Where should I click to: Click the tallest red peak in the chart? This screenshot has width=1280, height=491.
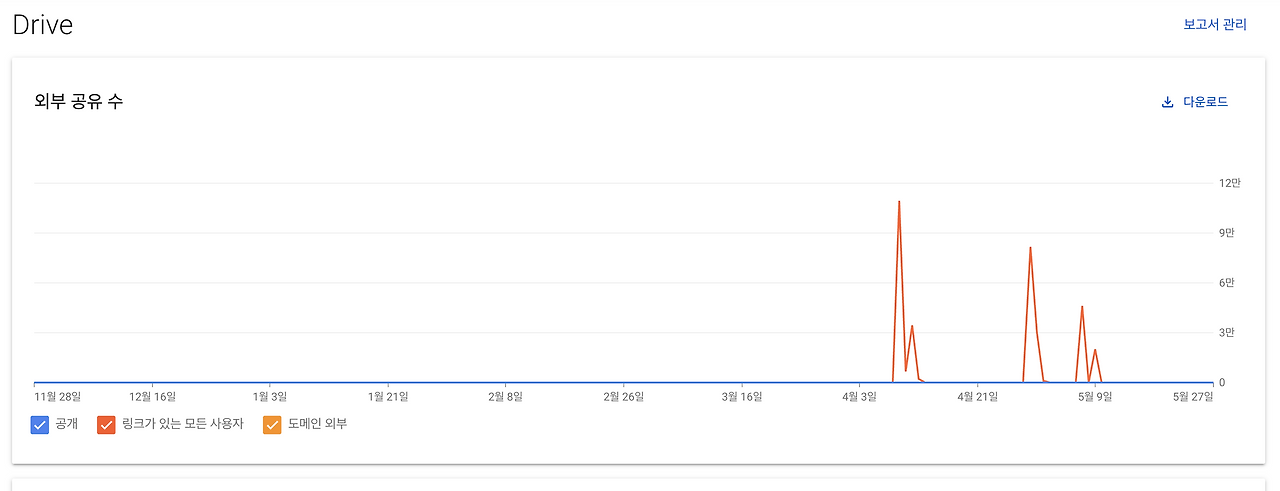[x=899, y=202]
